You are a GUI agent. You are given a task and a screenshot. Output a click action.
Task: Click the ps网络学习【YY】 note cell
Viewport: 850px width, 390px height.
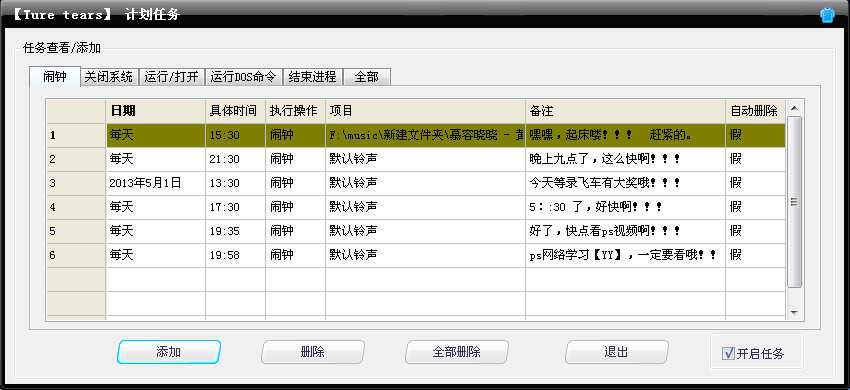click(x=626, y=255)
